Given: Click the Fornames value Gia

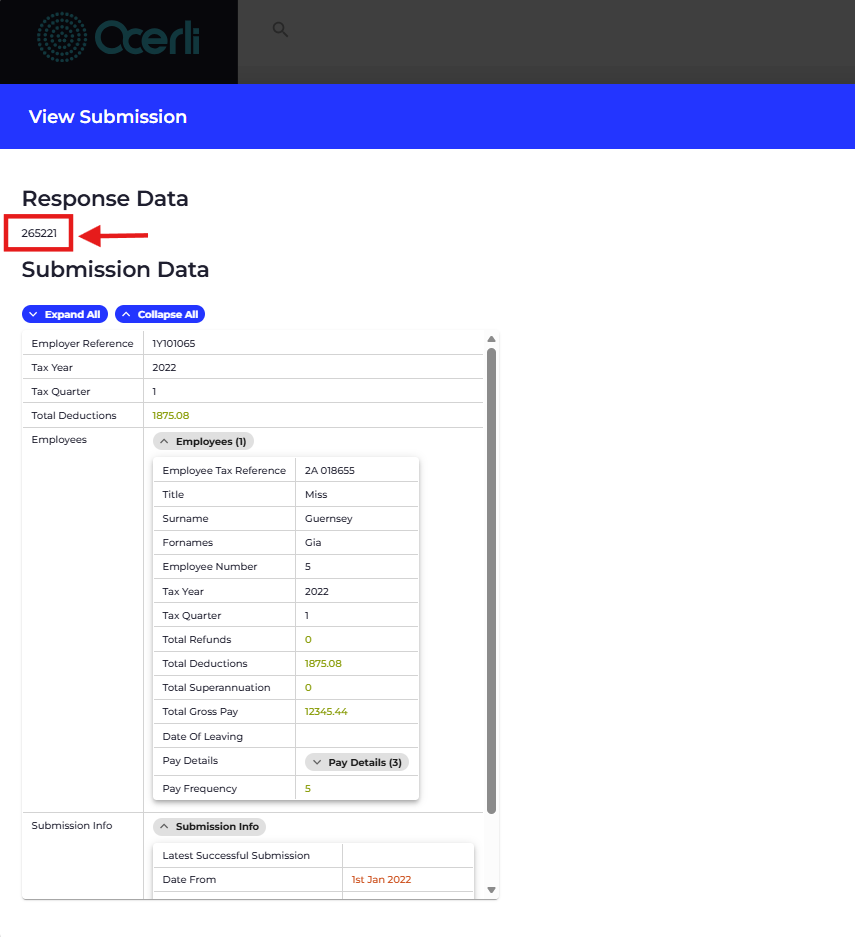Looking at the screenshot, I should coord(313,543).
